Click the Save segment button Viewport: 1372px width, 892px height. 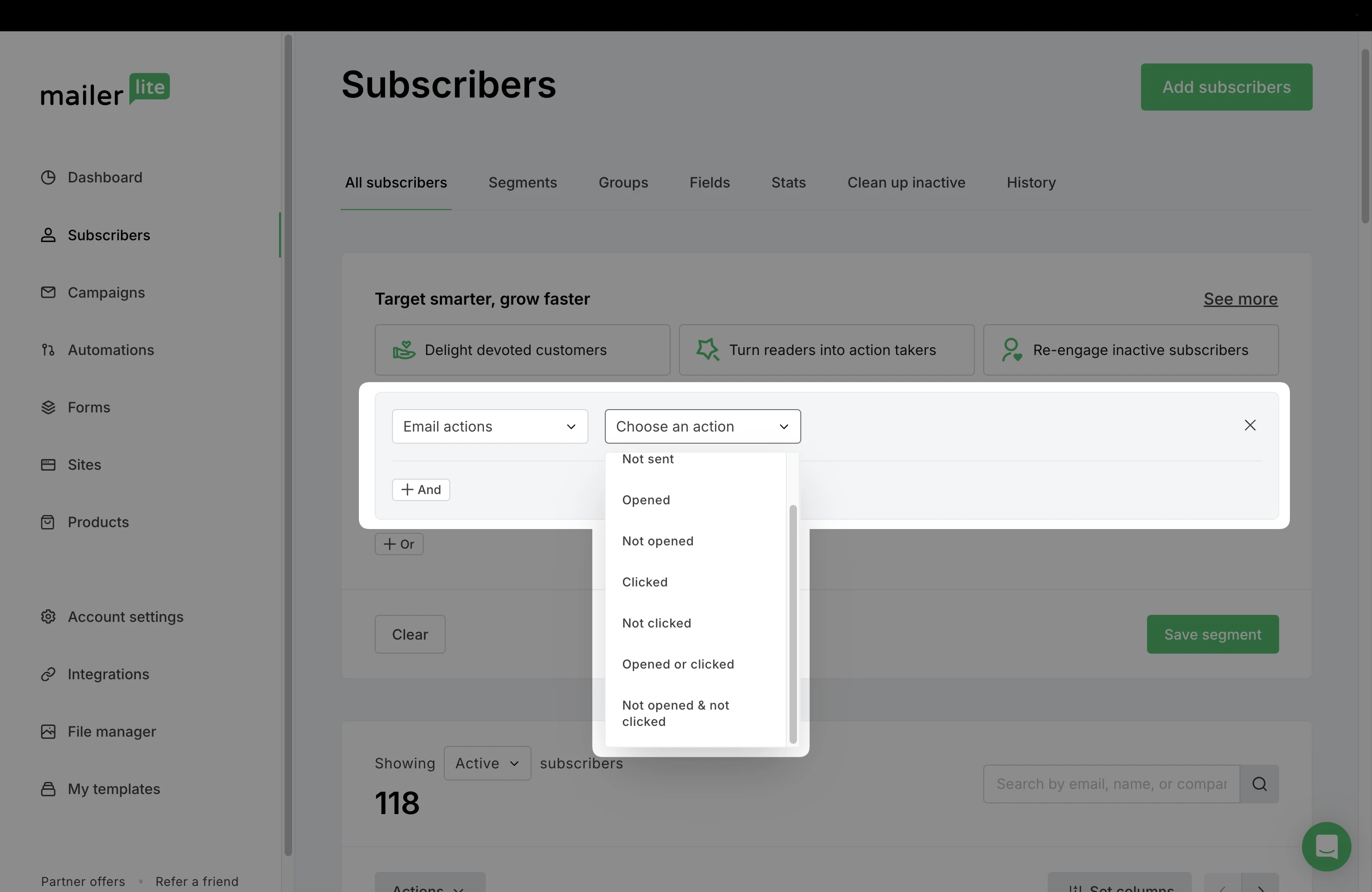coord(1212,634)
